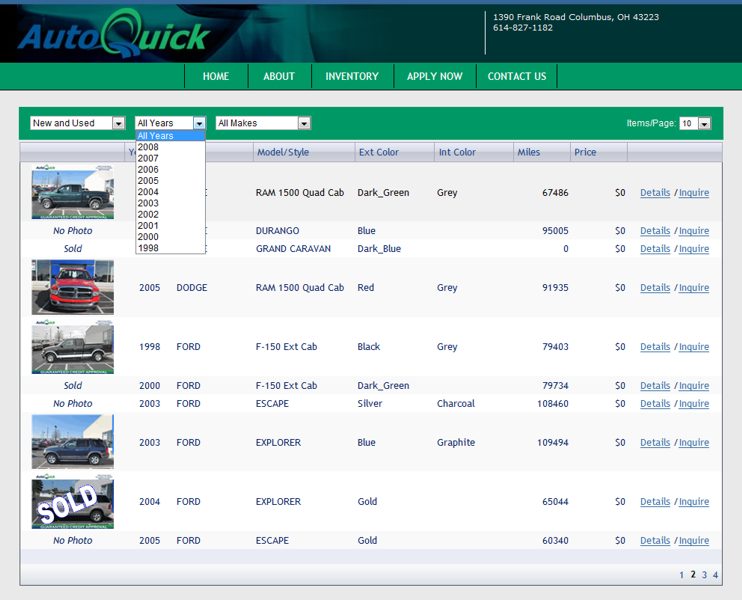742x600 pixels.
Task: Open the black F-150 truck thumbnail
Action: pyautogui.click(x=73, y=346)
